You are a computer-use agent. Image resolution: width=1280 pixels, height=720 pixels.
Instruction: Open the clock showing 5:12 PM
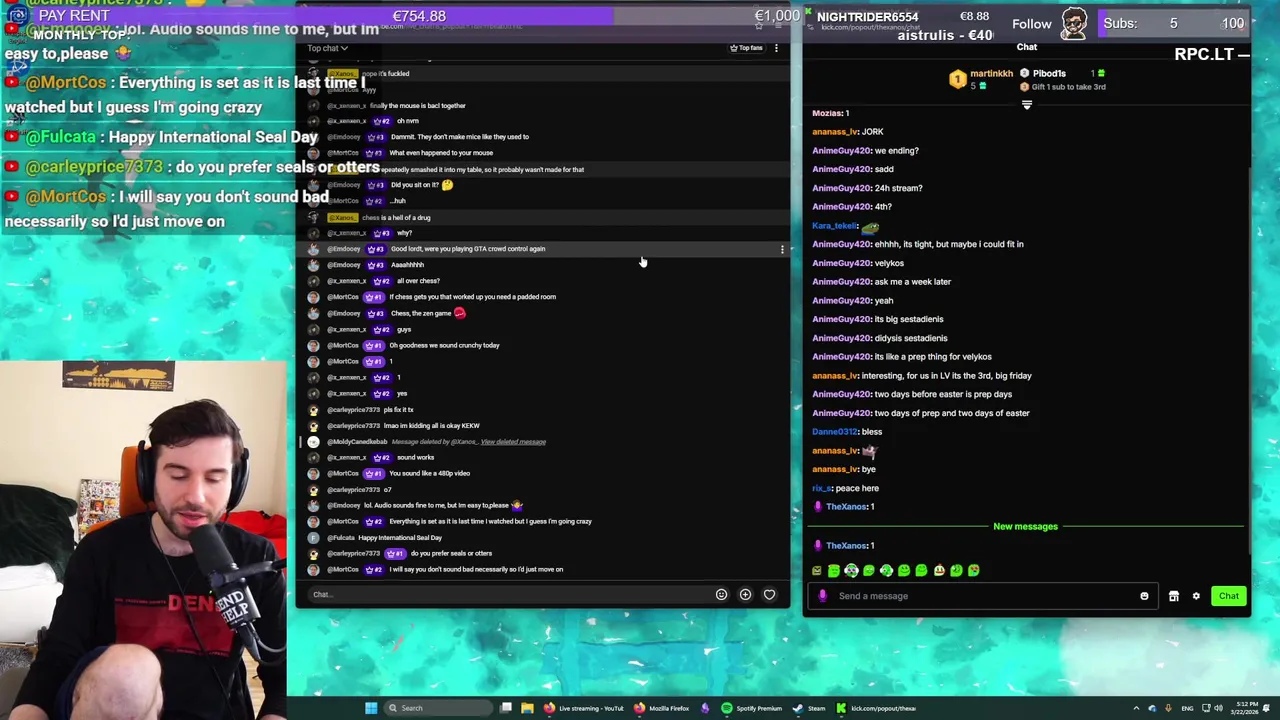click(x=1245, y=708)
